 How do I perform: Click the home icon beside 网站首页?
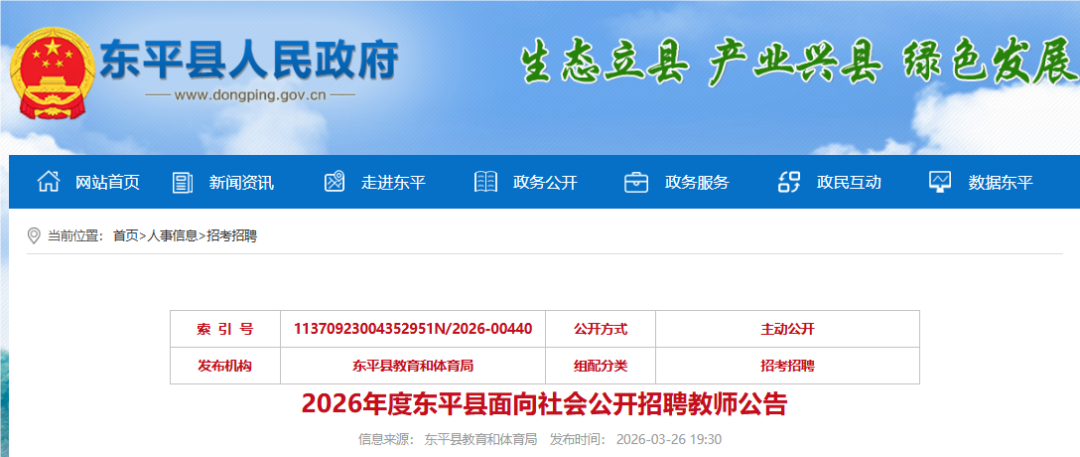coord(47,182)
